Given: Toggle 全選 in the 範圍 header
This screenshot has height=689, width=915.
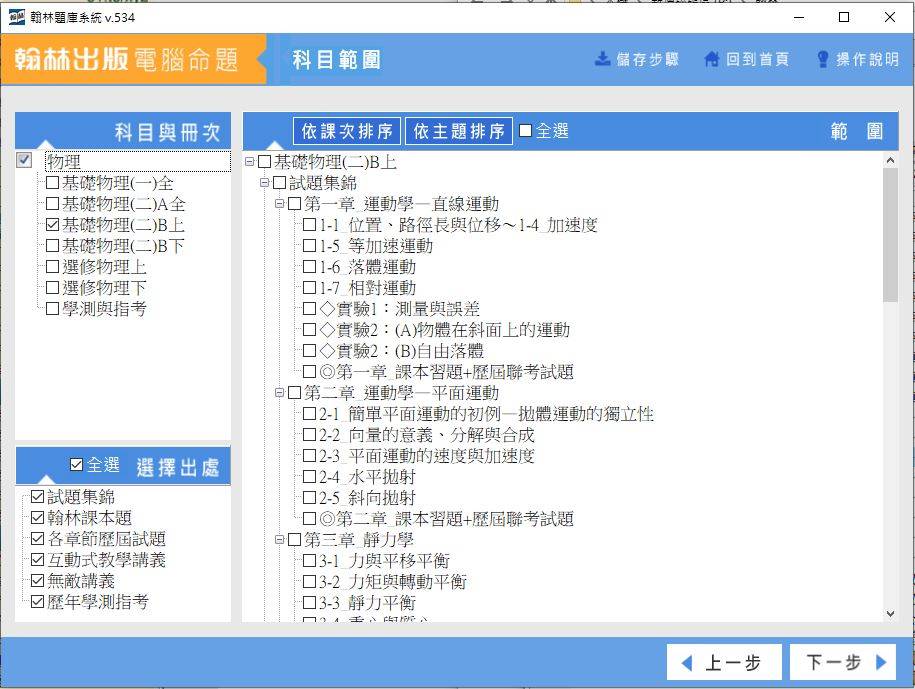Looking at the screenshot, I should [x=525, y=130].
